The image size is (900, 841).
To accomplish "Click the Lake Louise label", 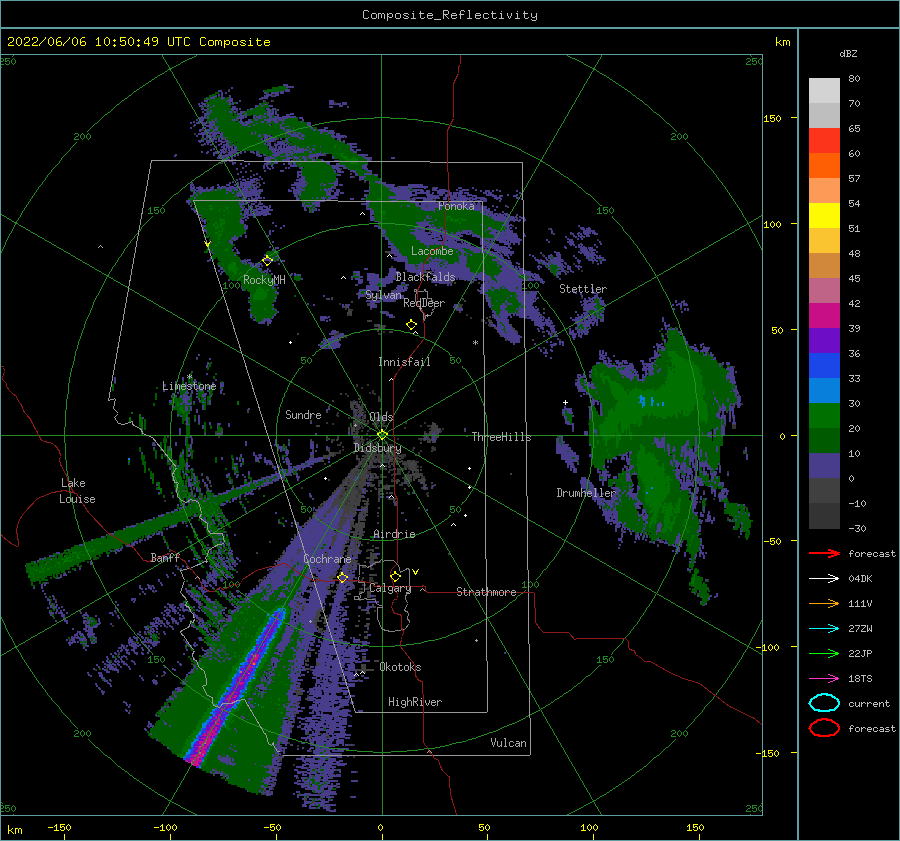I will click(77, 491).
